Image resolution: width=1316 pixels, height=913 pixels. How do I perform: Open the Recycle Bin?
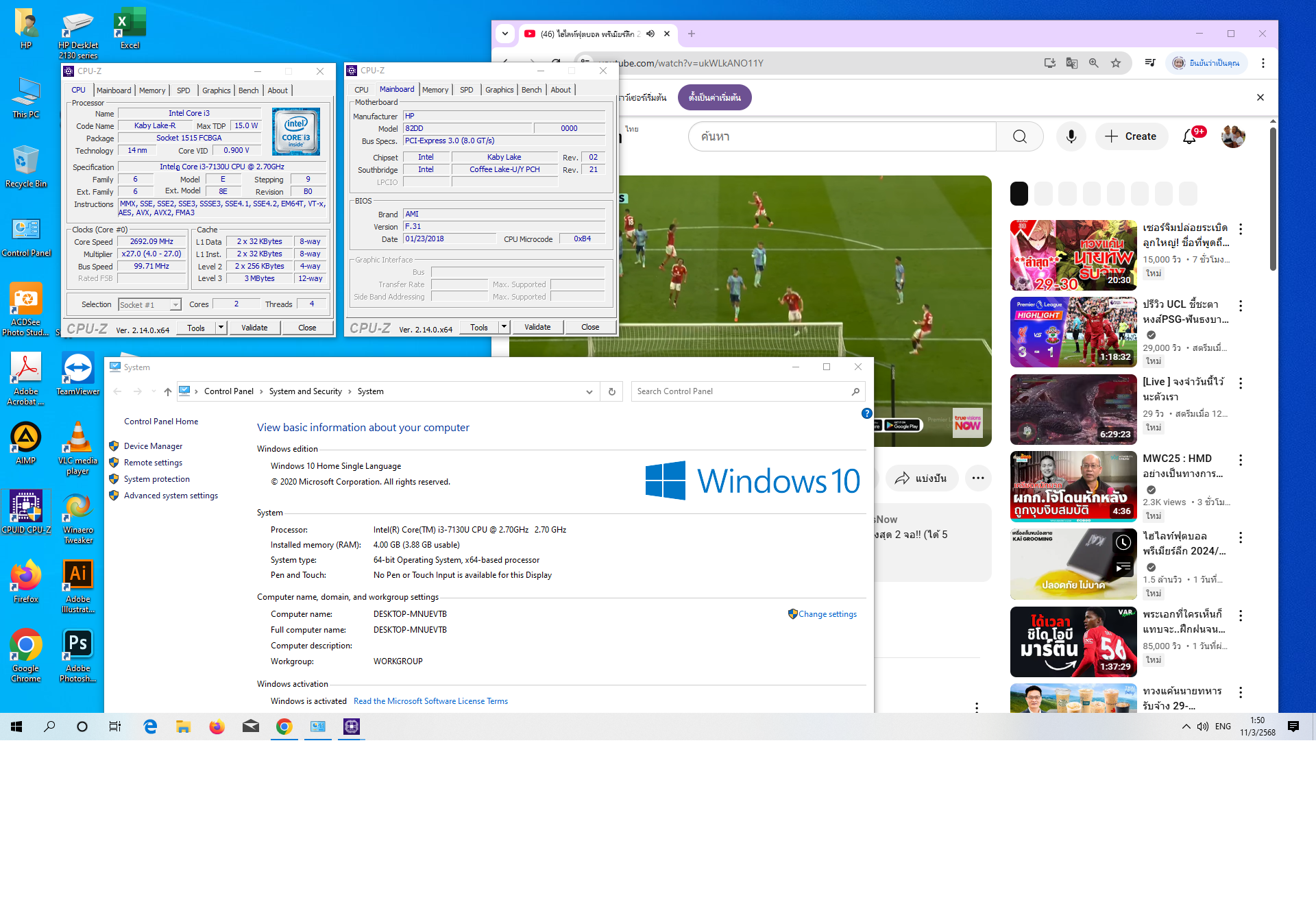click(26, 166)
